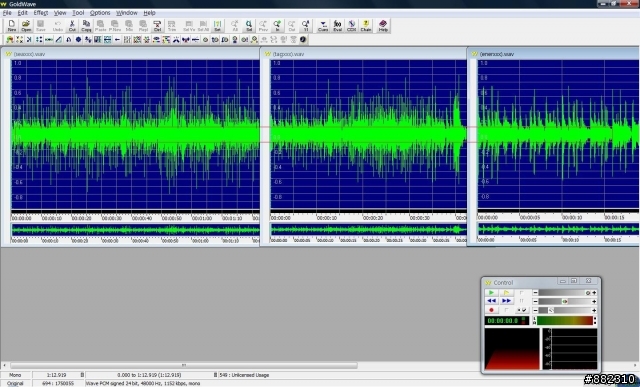The width and height of the screenshot is (640, 387).
Task: Open the Tool menu
Action: click(78, 13)
